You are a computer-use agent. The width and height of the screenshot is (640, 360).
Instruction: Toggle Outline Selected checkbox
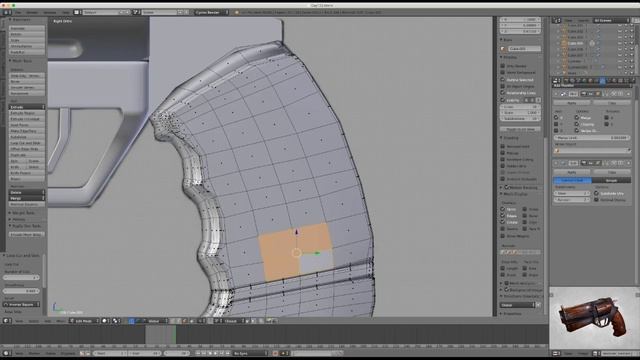pos(502,80)
